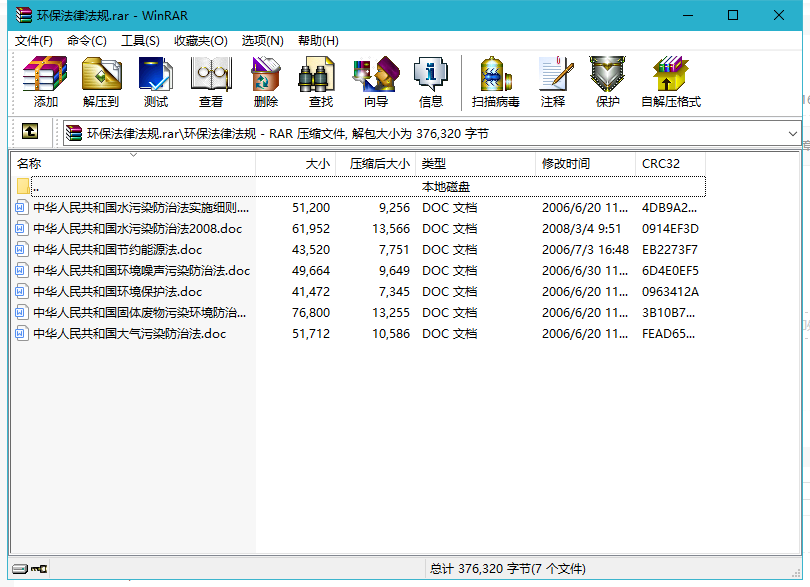Click the 查找 (Find) binoculars icon
The image size is (810, 587).
click(x=316, y=74)
